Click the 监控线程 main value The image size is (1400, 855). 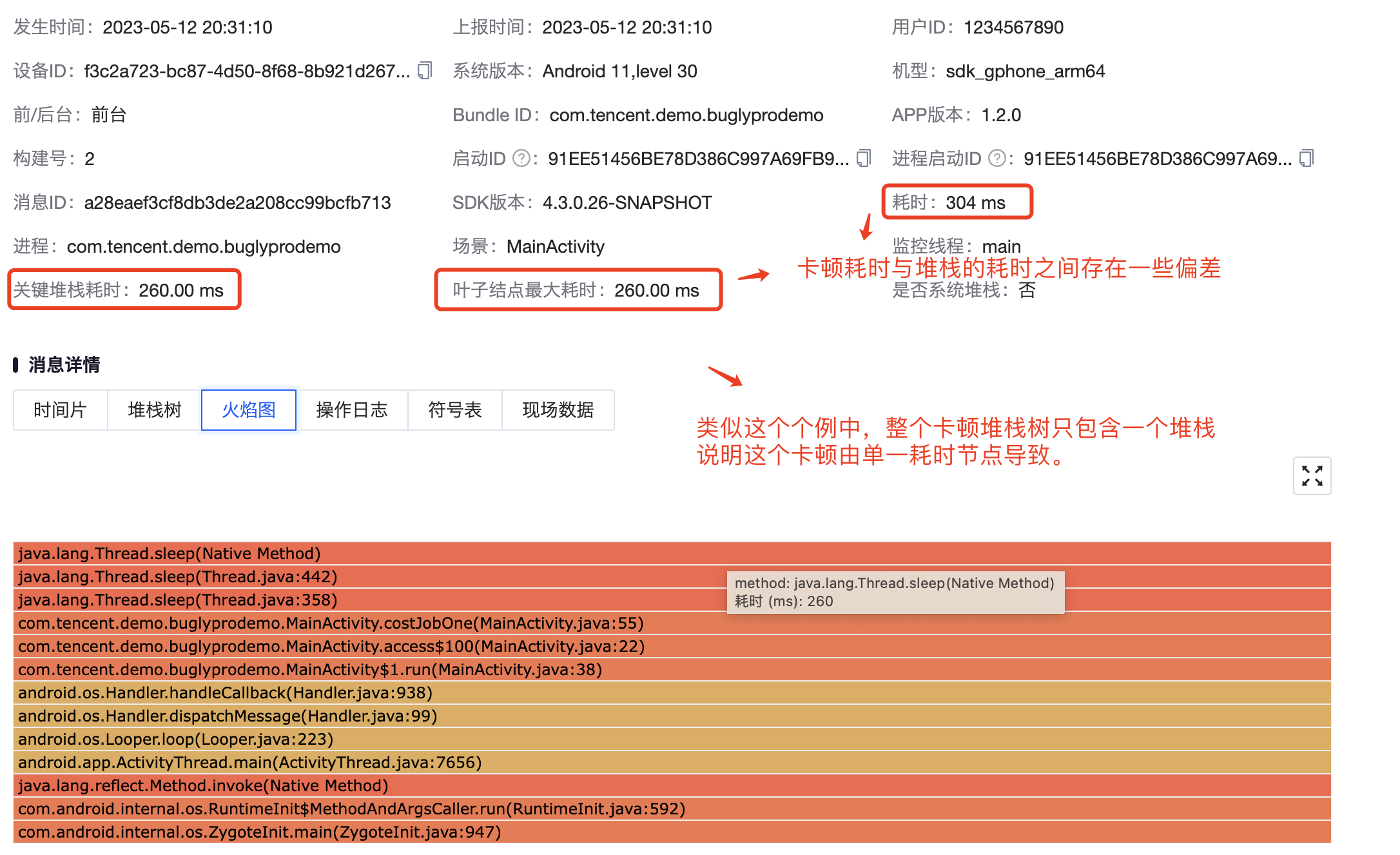pyautogui.click(x=1001, y=246)
